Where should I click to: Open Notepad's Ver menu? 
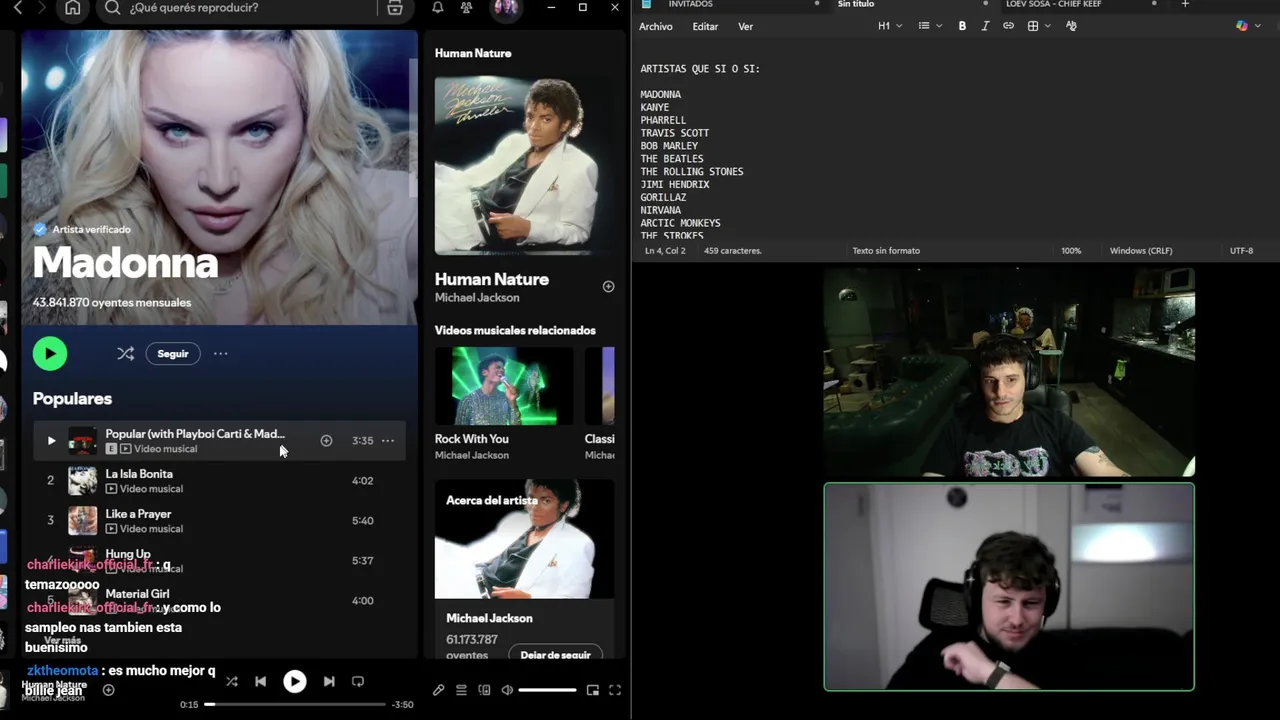coord(746,27)
